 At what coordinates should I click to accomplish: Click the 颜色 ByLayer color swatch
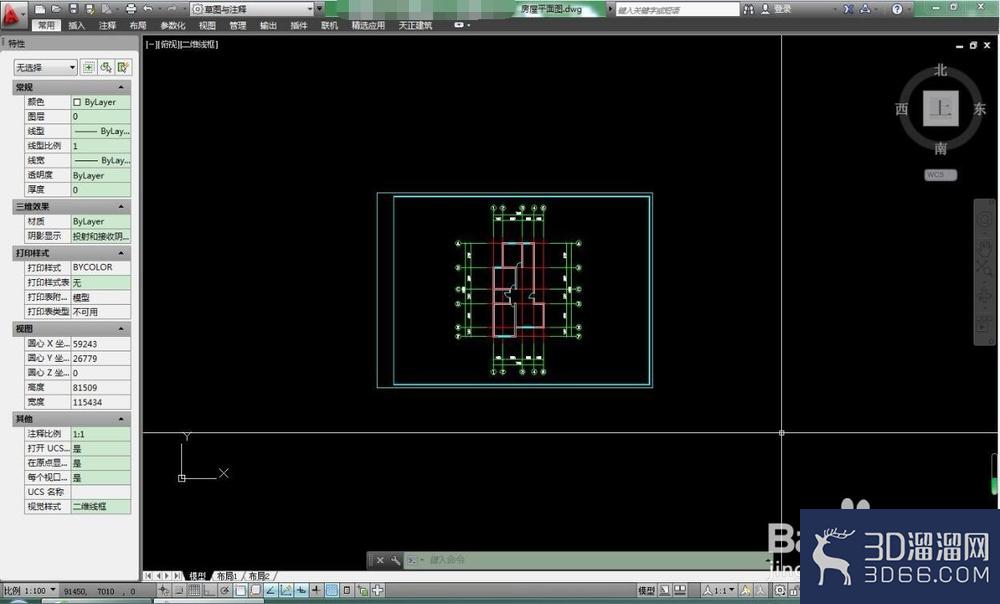click(x=77, y=102)
